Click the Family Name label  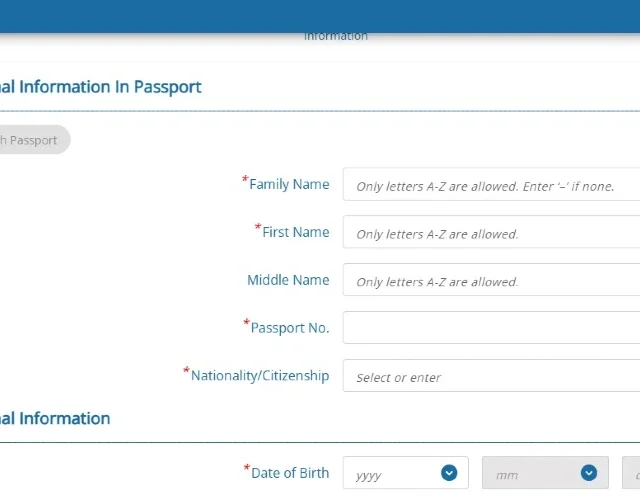pyautogui.click(x=288, y=184)
